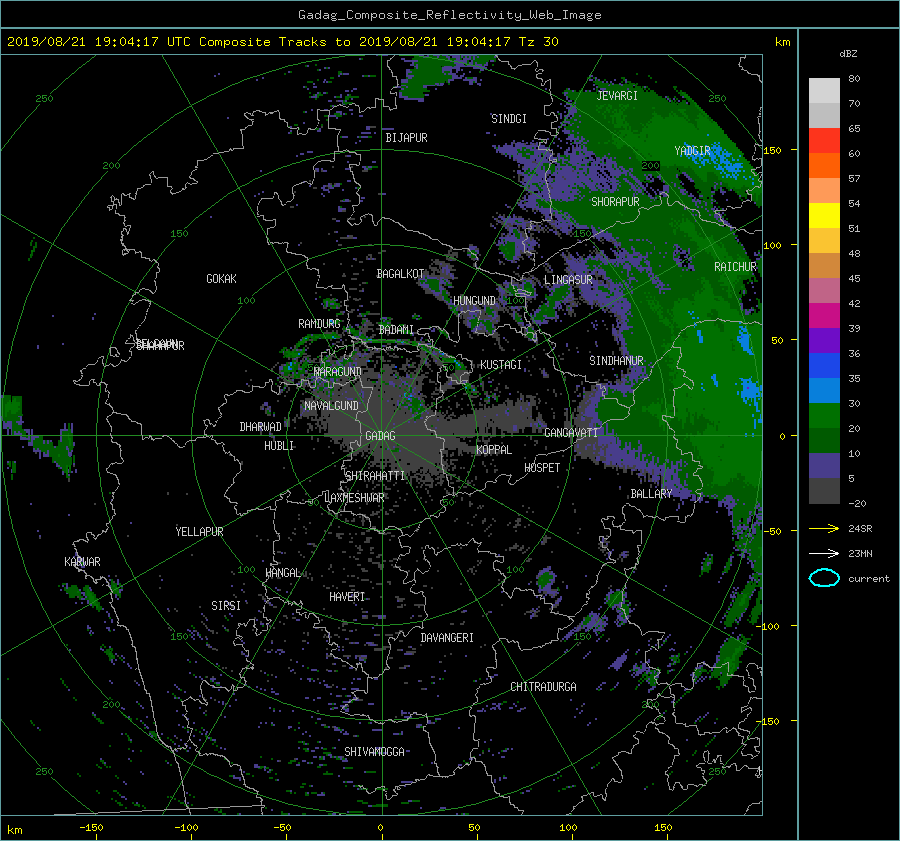The width and height of the screenshot is (900, 841).
Task: Click the KUSTAGI city label
Action: (x=501, y=365)
